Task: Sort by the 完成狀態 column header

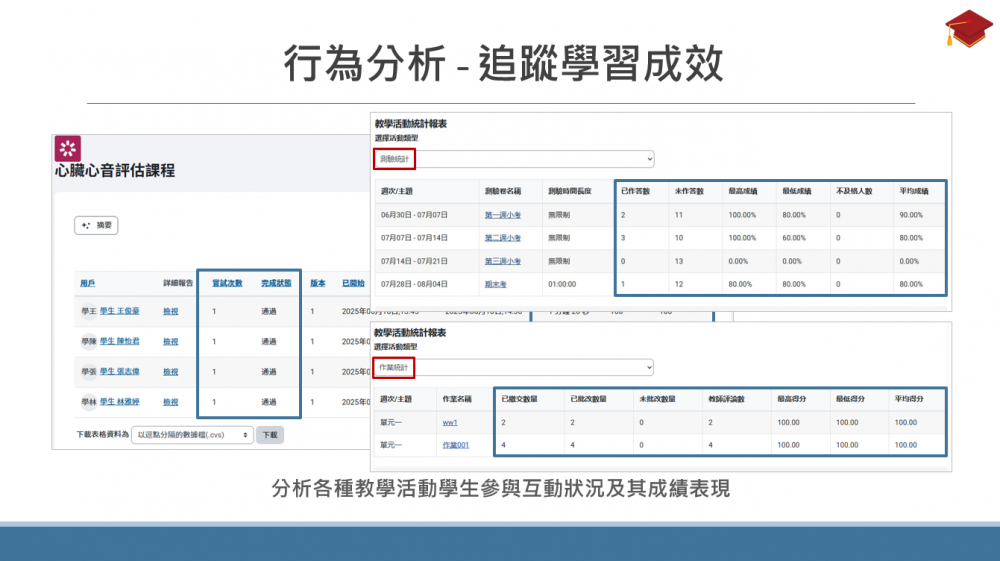Action: [x=275, y=283]
